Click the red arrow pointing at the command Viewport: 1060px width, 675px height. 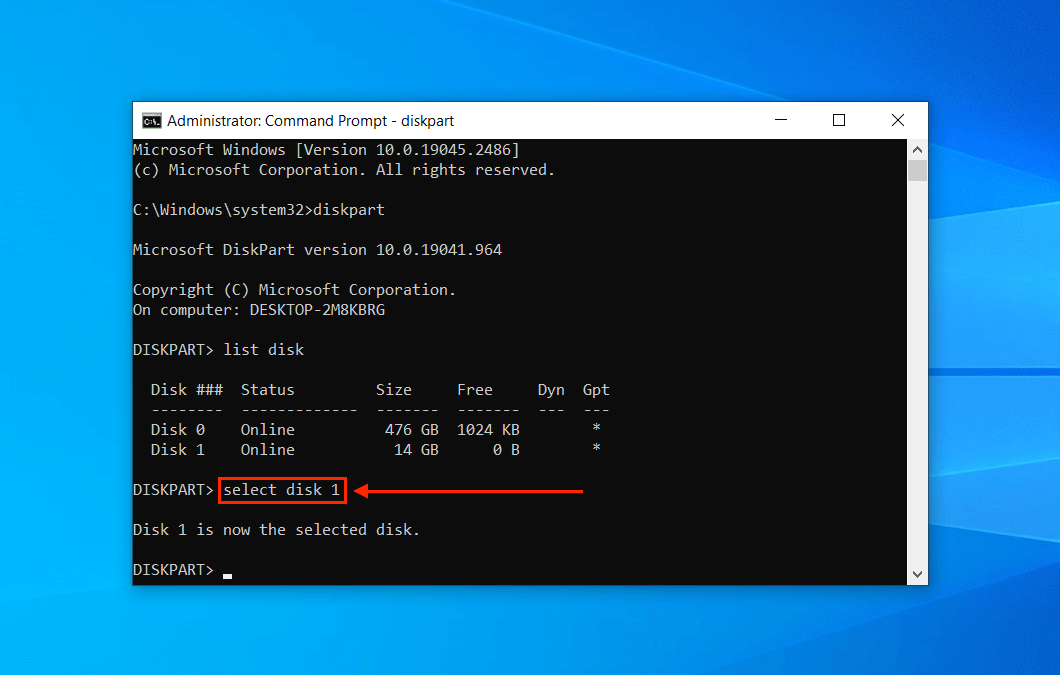[470, 490]
